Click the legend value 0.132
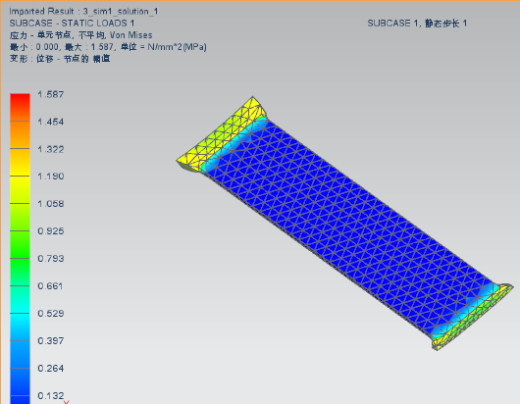This screenshot has width=520, height=404. pyautogui.click(x=50, y=396)
